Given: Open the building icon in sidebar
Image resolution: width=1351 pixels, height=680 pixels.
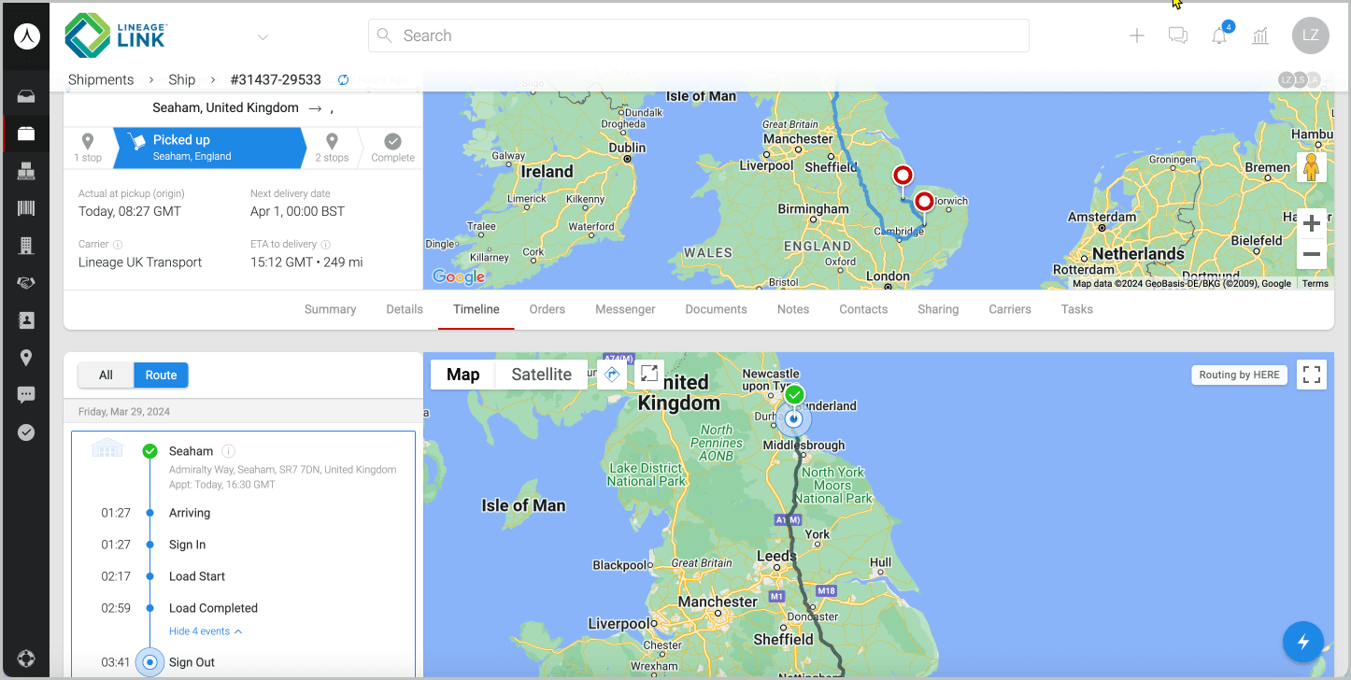Looking at the screenshot, I should (26, 245).
